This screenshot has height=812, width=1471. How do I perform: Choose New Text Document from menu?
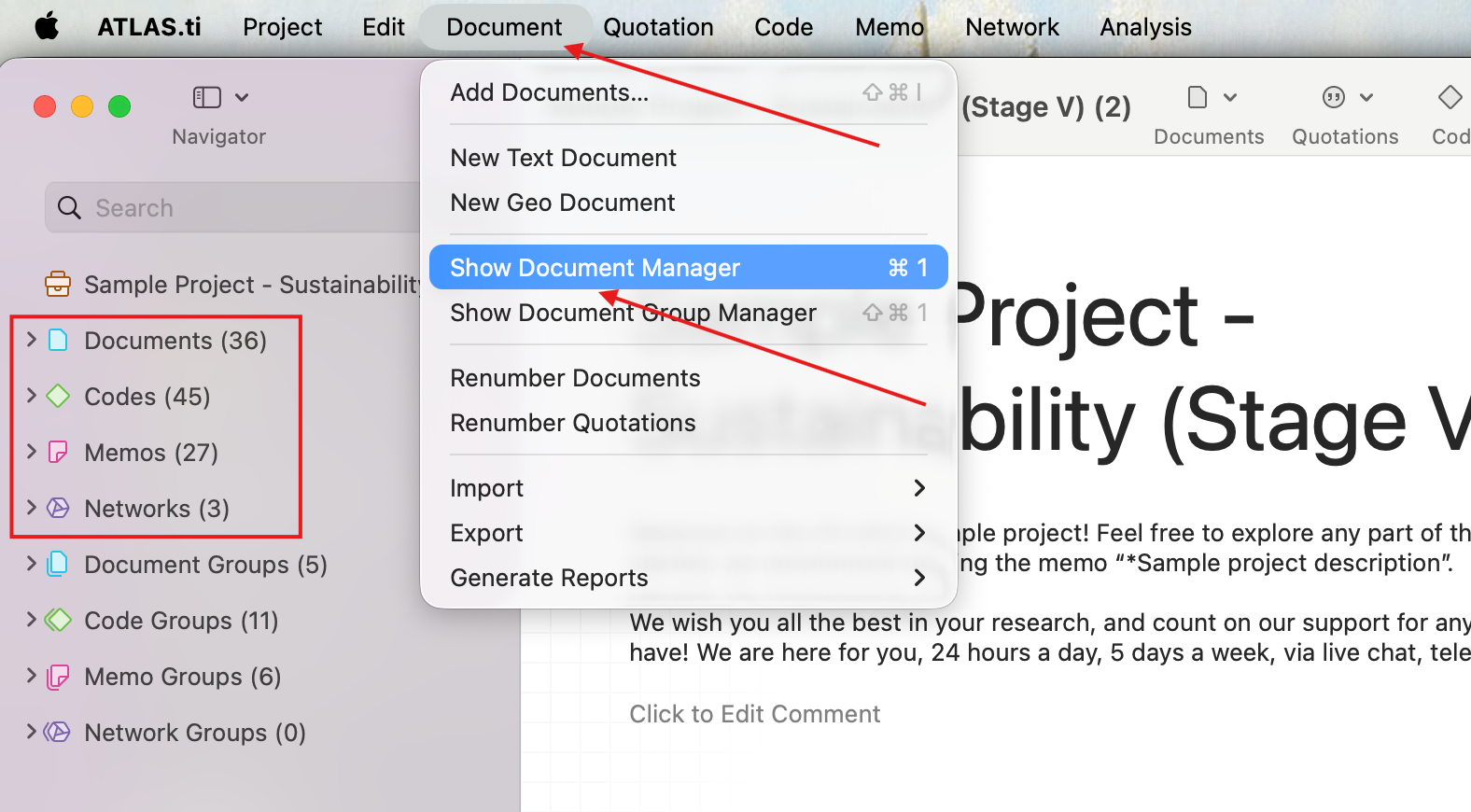click(x=689, y=158)
